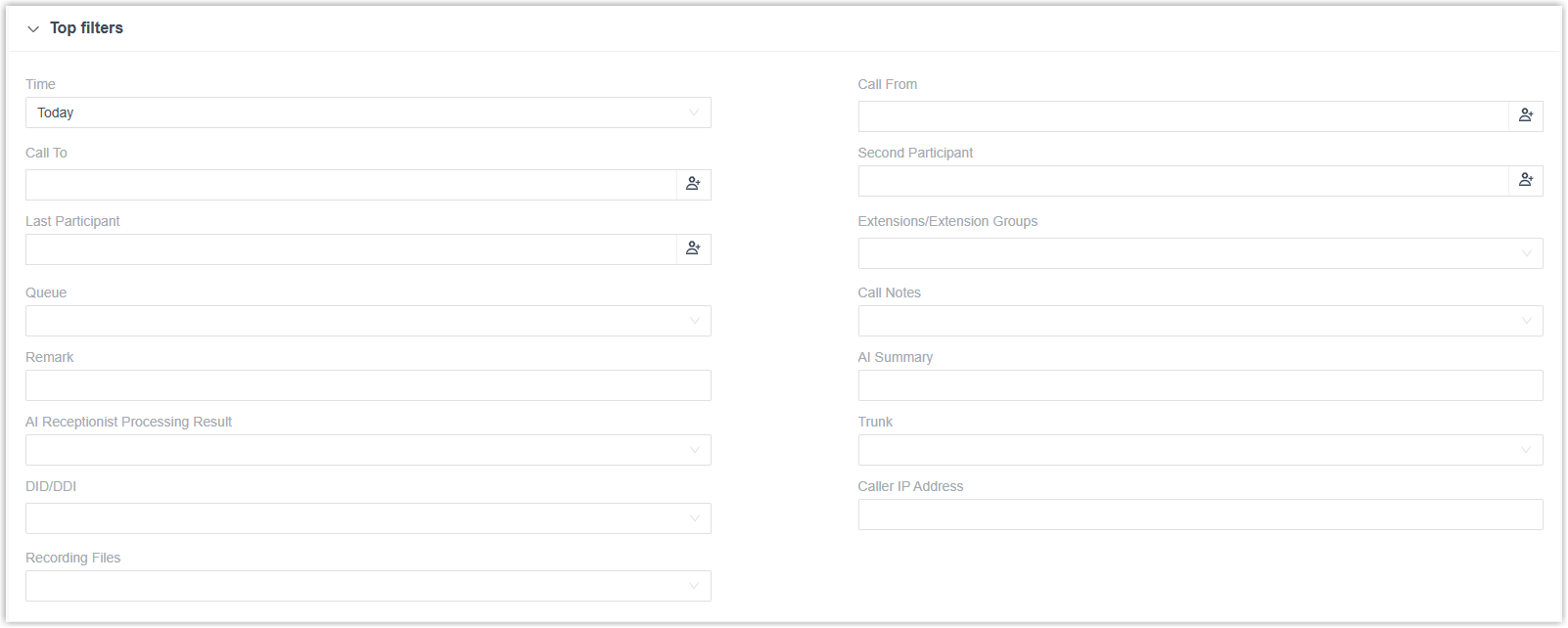Open the DID/DDI dropdown
This screenshot has width=1568, height=628.
click(x=368, y=518)
